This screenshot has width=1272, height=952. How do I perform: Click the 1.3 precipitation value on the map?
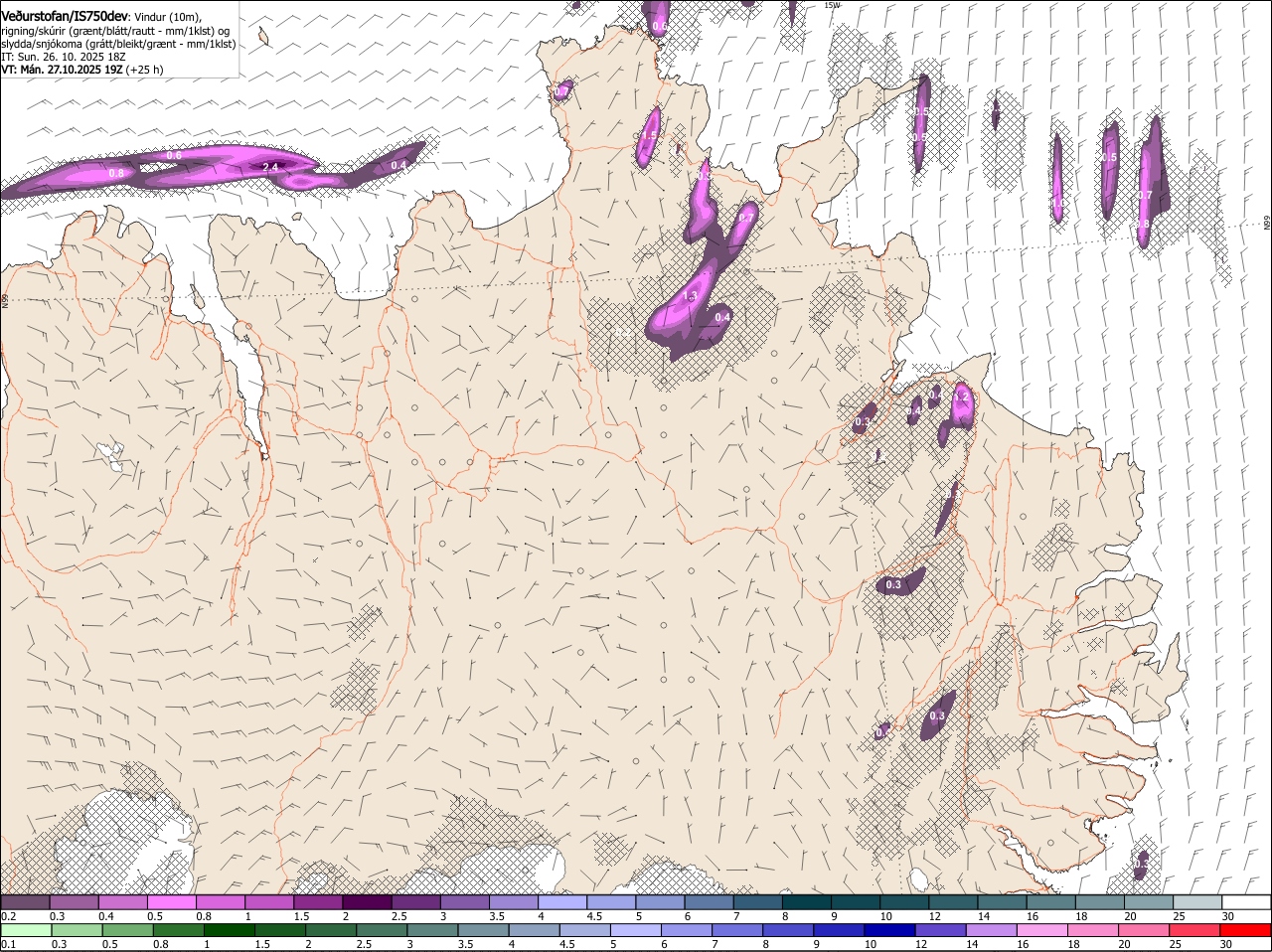point(691,296)
